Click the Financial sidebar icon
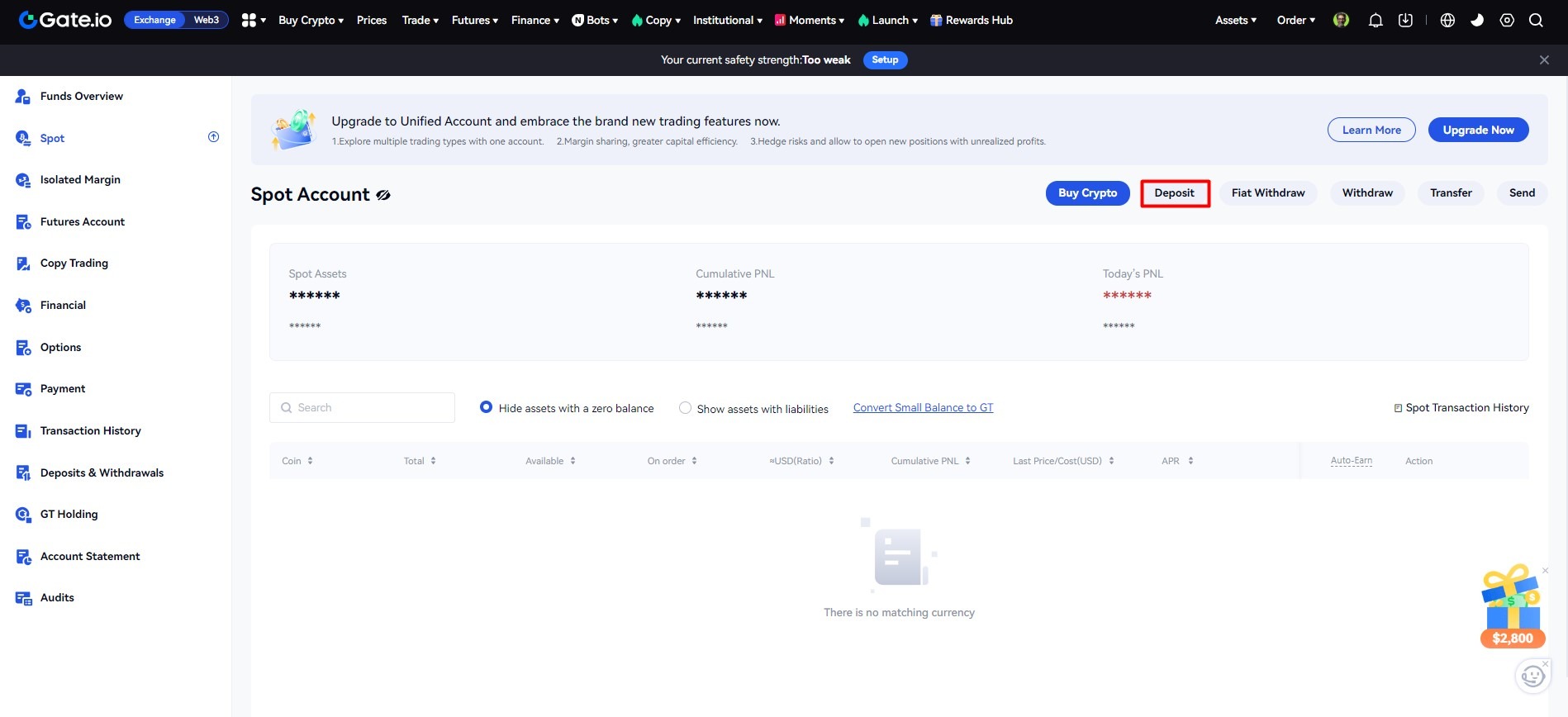The height and width of the screenshot is (717, 1568). [x=23, y=306]
